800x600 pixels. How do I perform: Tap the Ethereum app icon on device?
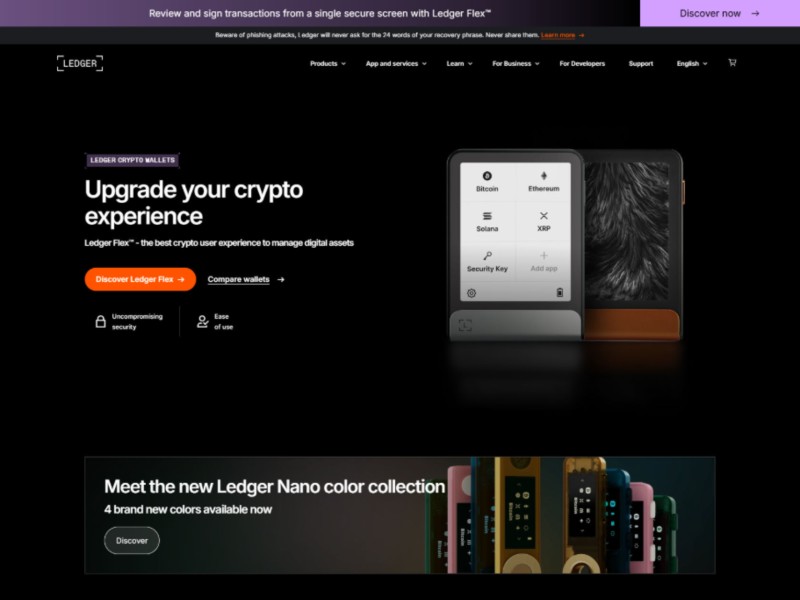point(544,176)
